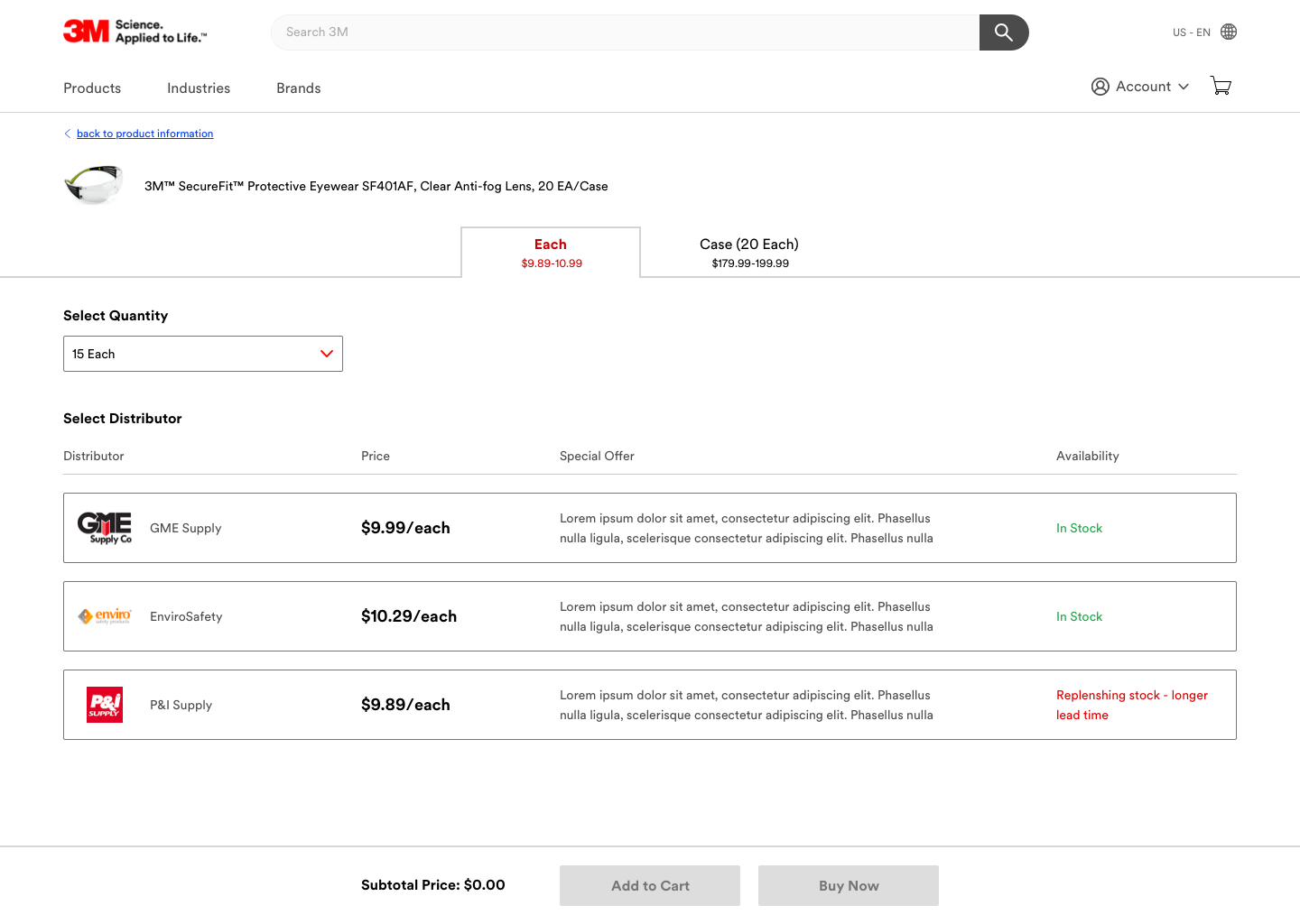The width and height of the screenshot is (1300, 924).
Task: Open the 15 Each quantity dropdown
Action: [x=203, y=354]
